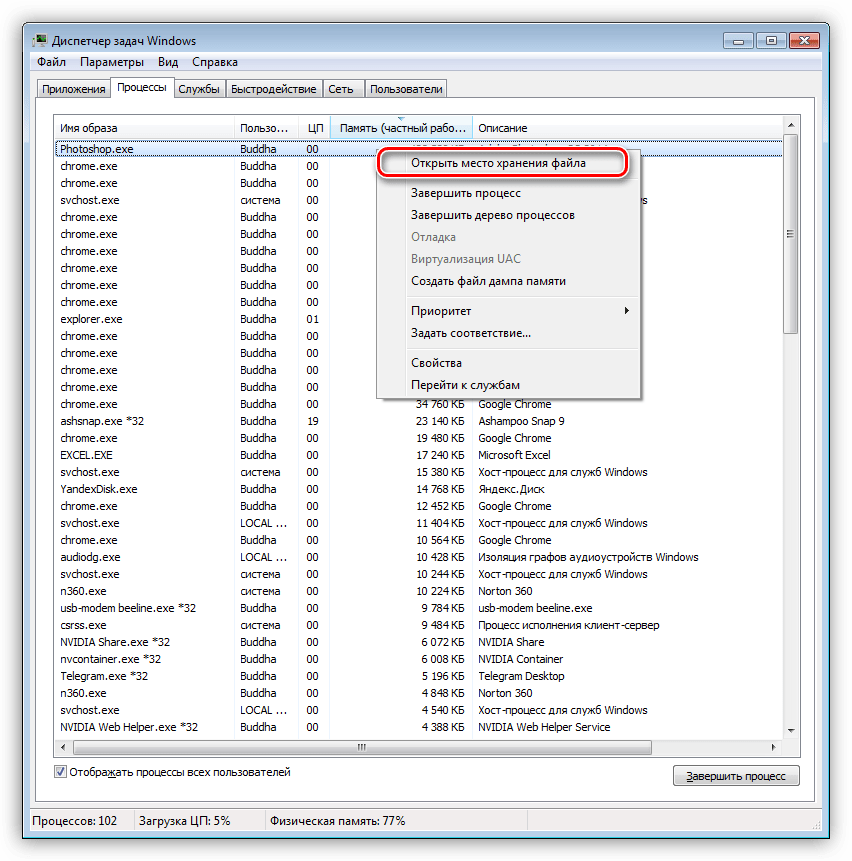This screenshot has width=852, height=861.
Task: Choose Завершить дерево процессов
Action: click(x=508, y=215)
